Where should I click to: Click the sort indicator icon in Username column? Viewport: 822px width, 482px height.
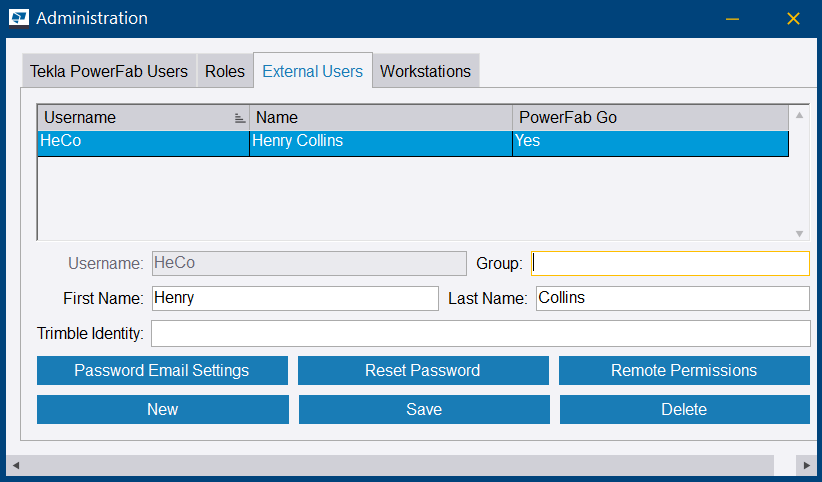pyautogui.click(x=239, y=118)
